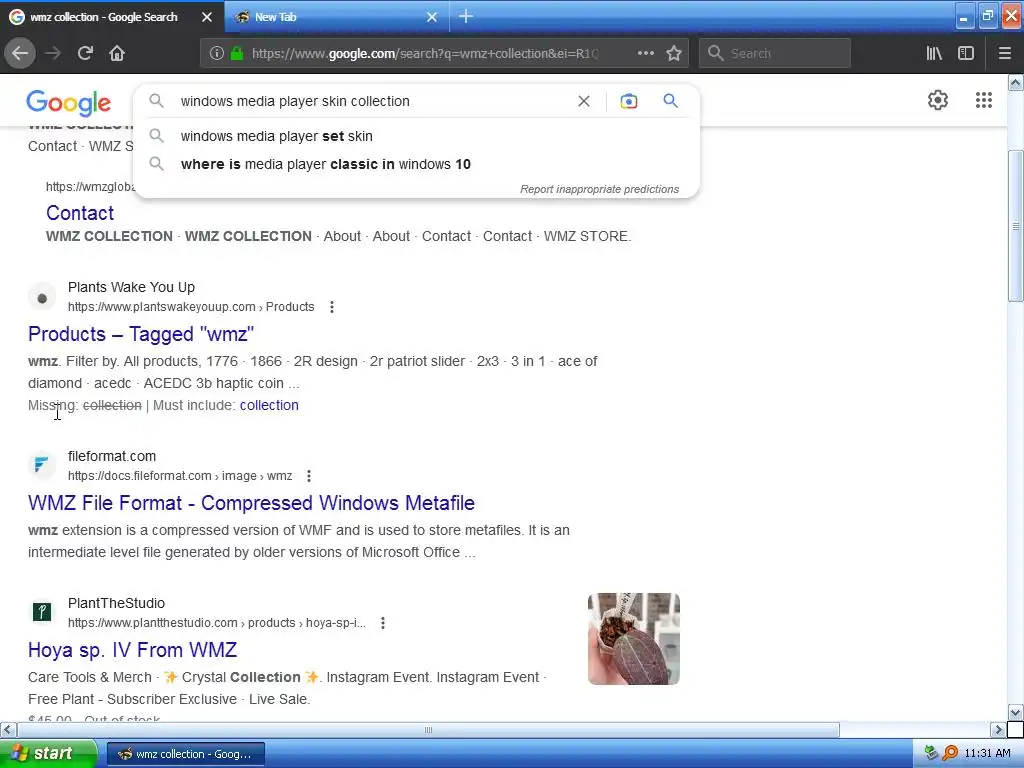
Task: Click the Plants Wake You Up favicon
Action: click(42, 298)
